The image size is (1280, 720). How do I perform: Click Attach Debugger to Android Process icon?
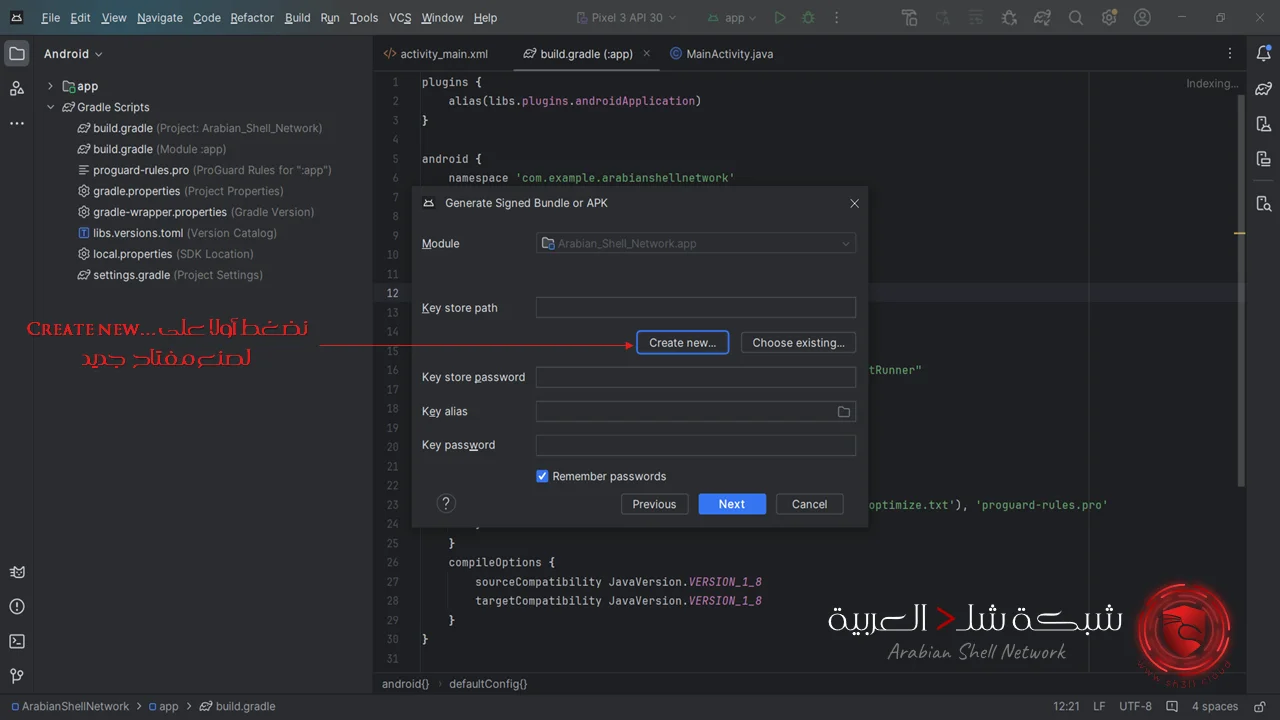(1009, 18)
